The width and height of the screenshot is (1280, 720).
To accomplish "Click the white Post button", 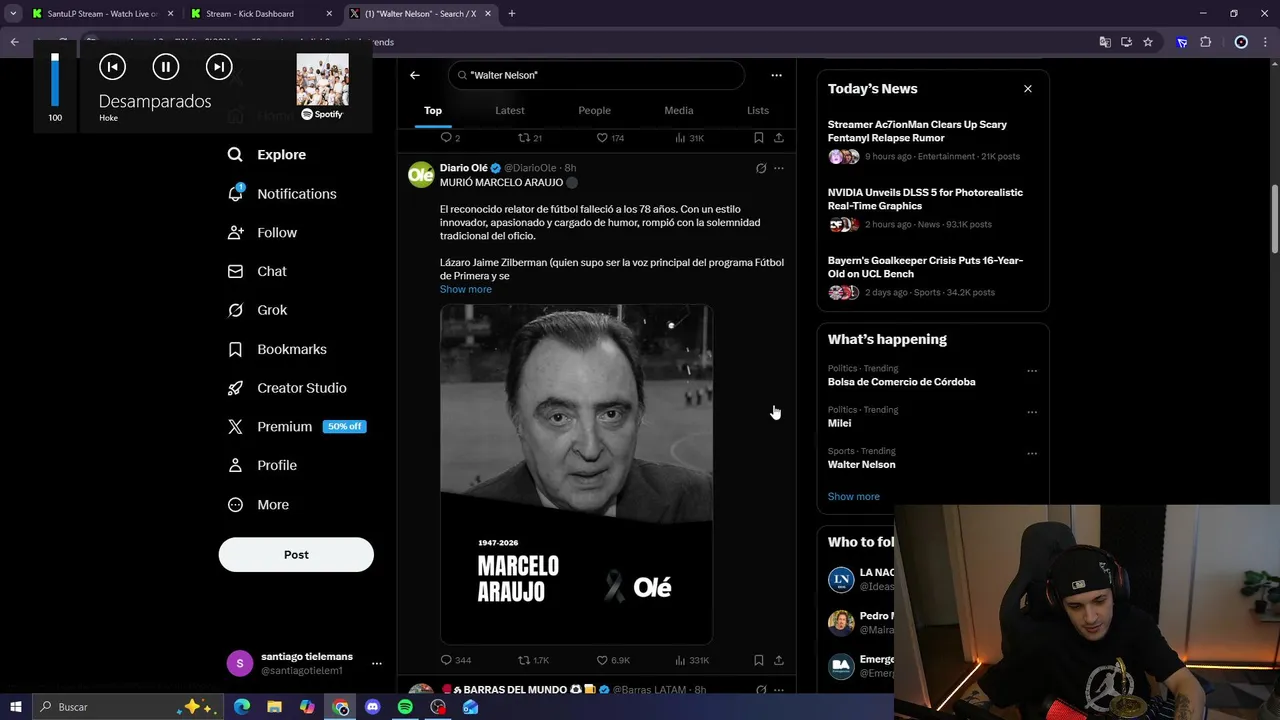I will [x=296, y=555].
